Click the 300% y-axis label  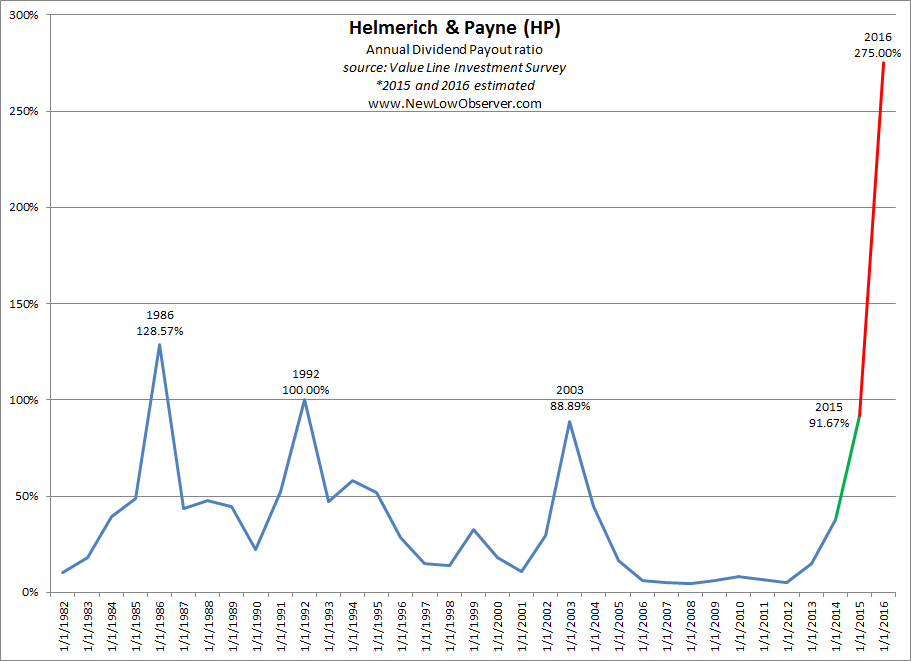pyautogui.click(x=24, y=15)
